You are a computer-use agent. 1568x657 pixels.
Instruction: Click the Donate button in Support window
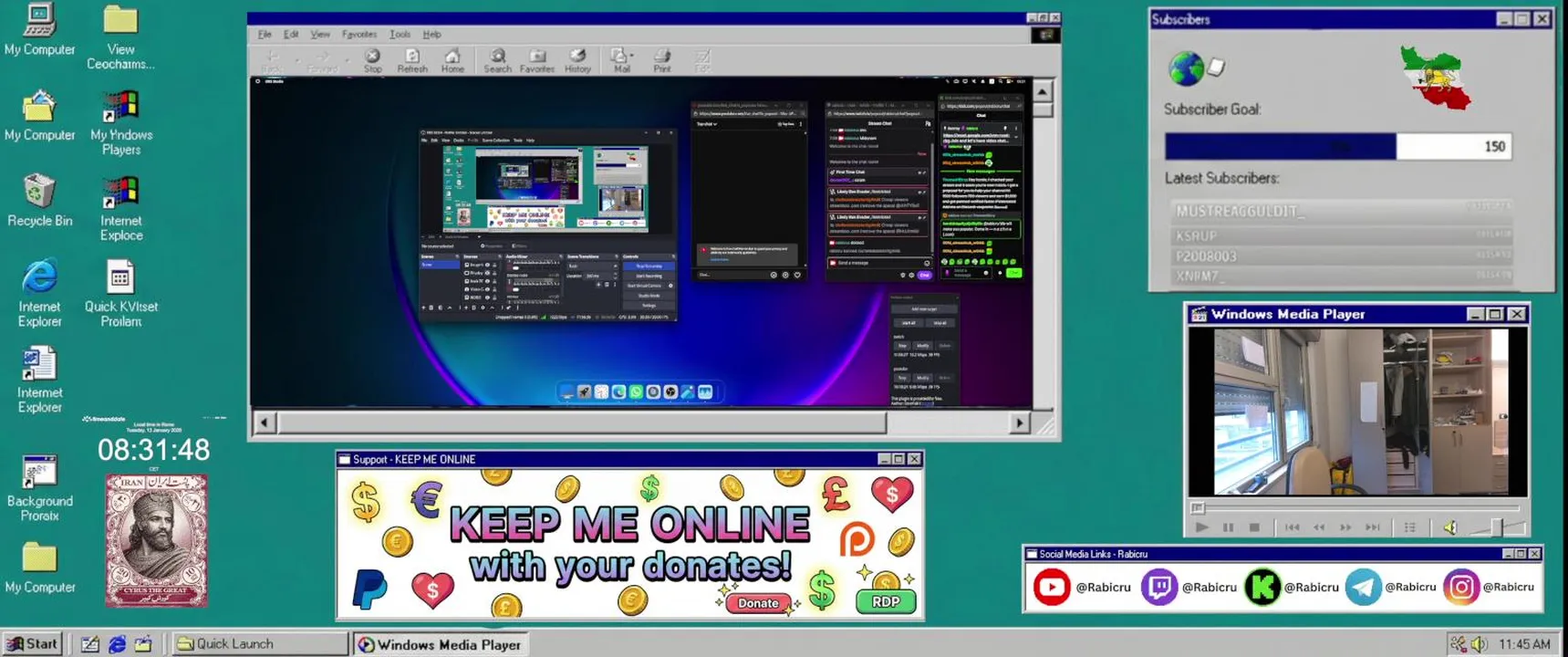(758, 603)
